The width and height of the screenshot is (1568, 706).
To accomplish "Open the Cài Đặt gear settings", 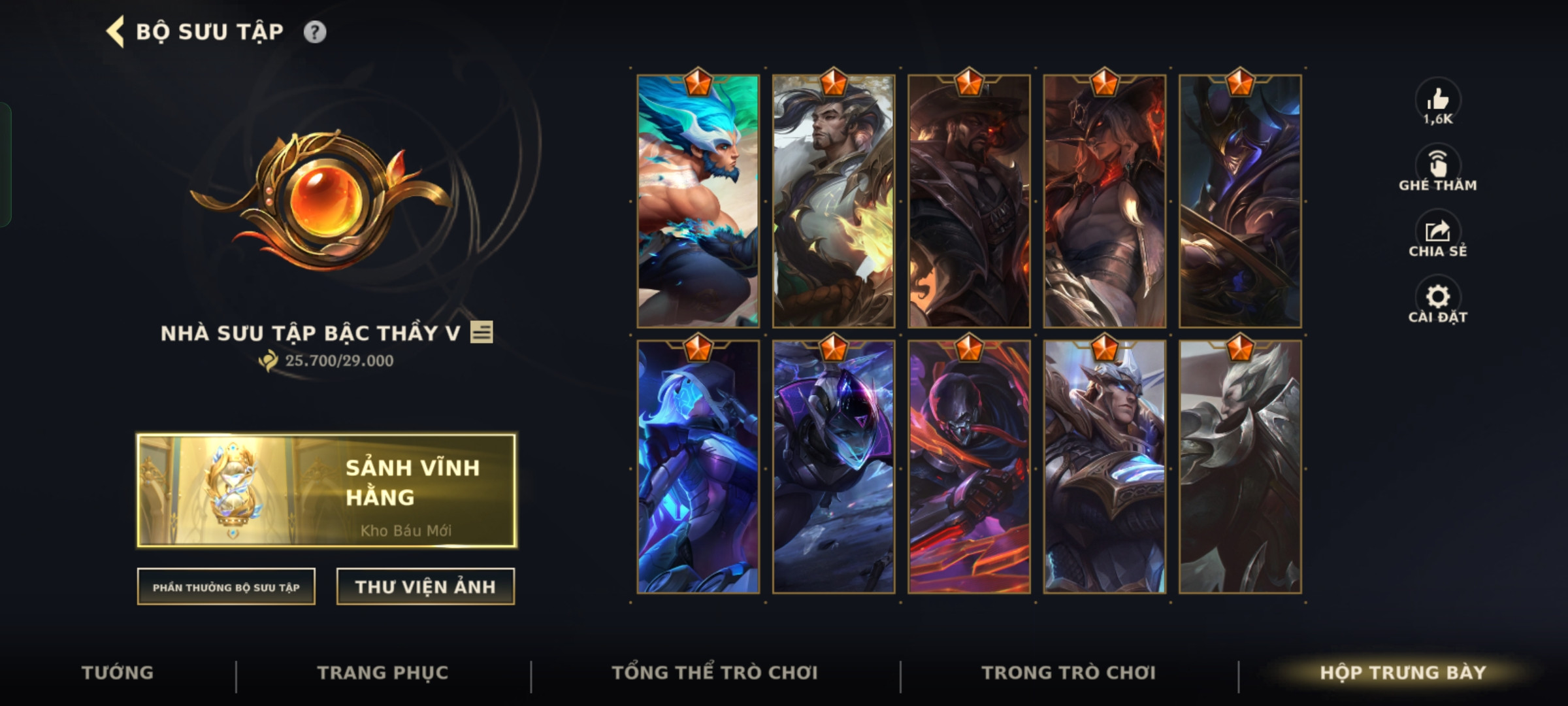I will (1437, 296).
